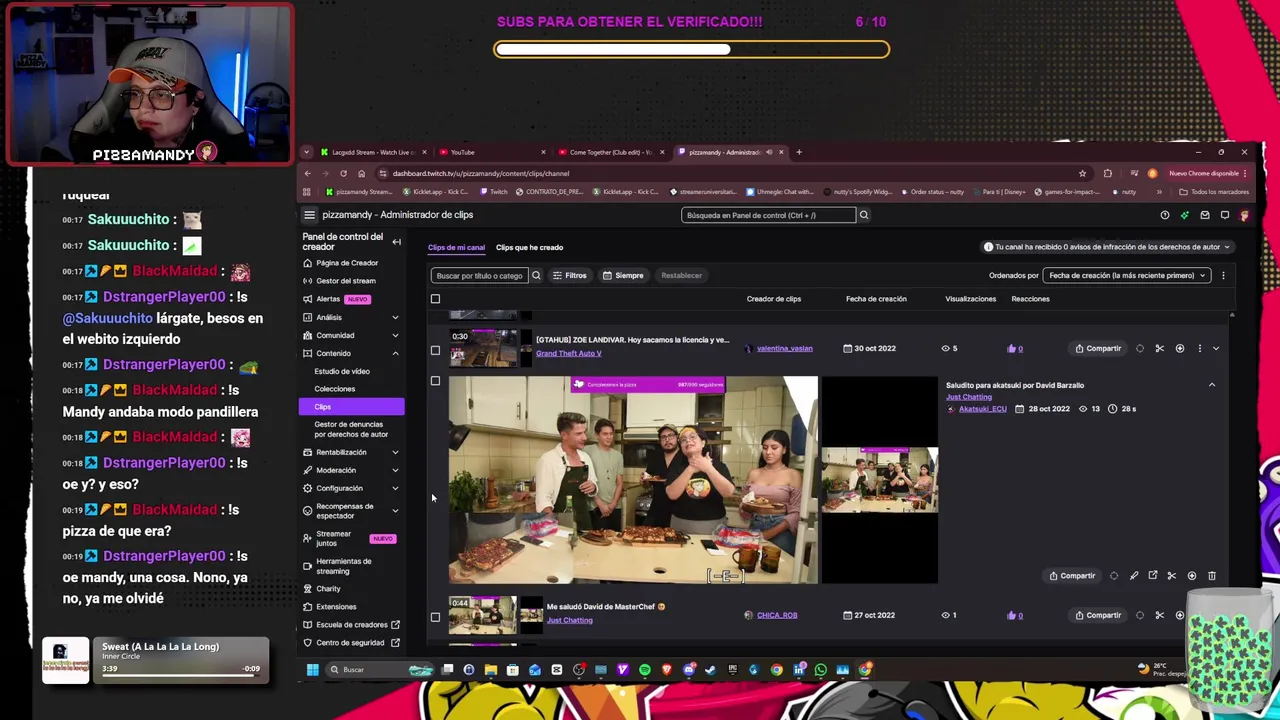Click the green sparkle icon in top bar

pyautogui.click(x=1185, y=215)
